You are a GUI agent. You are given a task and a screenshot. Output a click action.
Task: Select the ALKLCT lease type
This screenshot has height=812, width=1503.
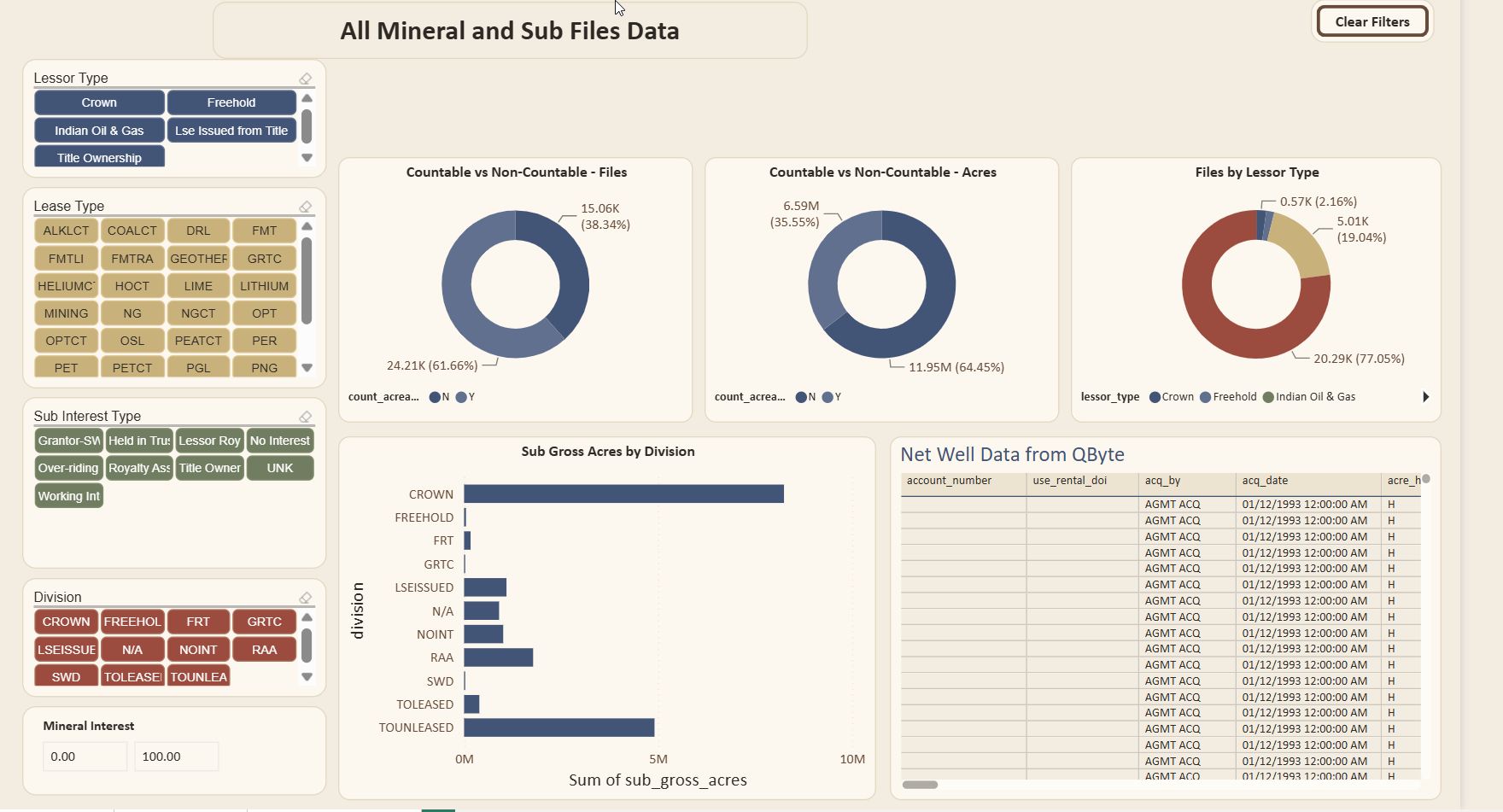click(x=66, y=231)
